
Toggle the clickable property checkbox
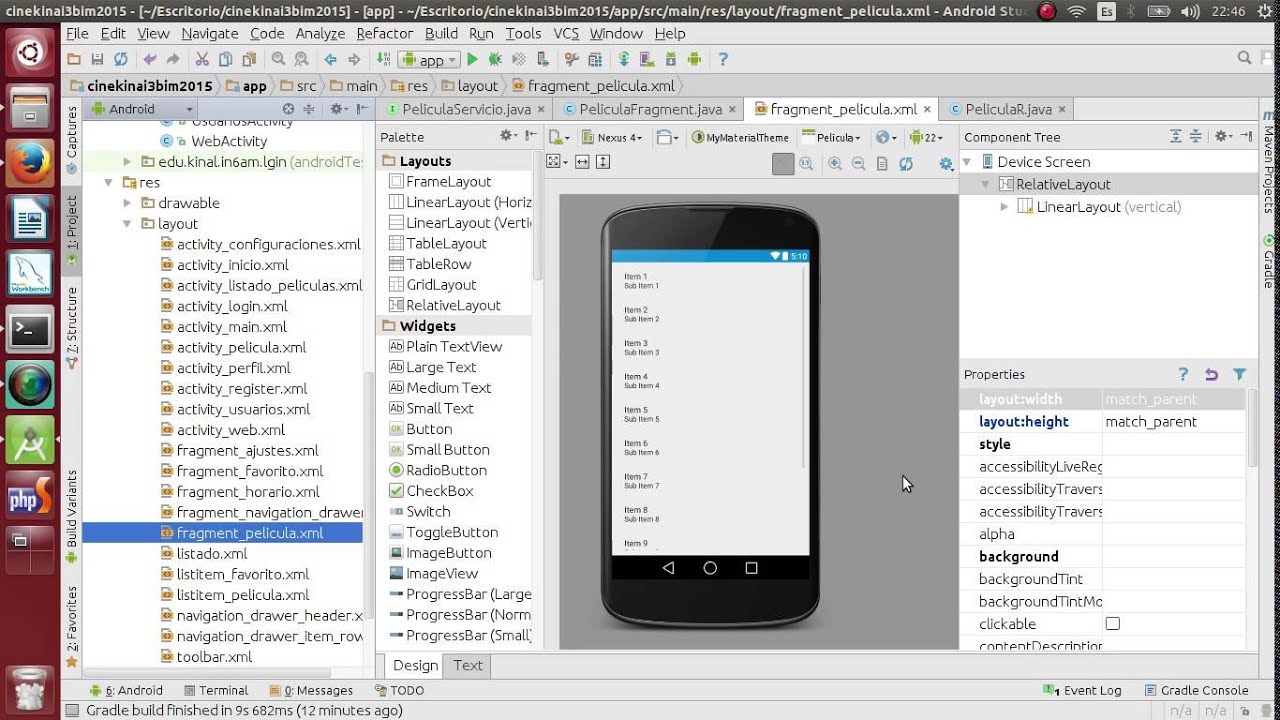click(1112, 623)
